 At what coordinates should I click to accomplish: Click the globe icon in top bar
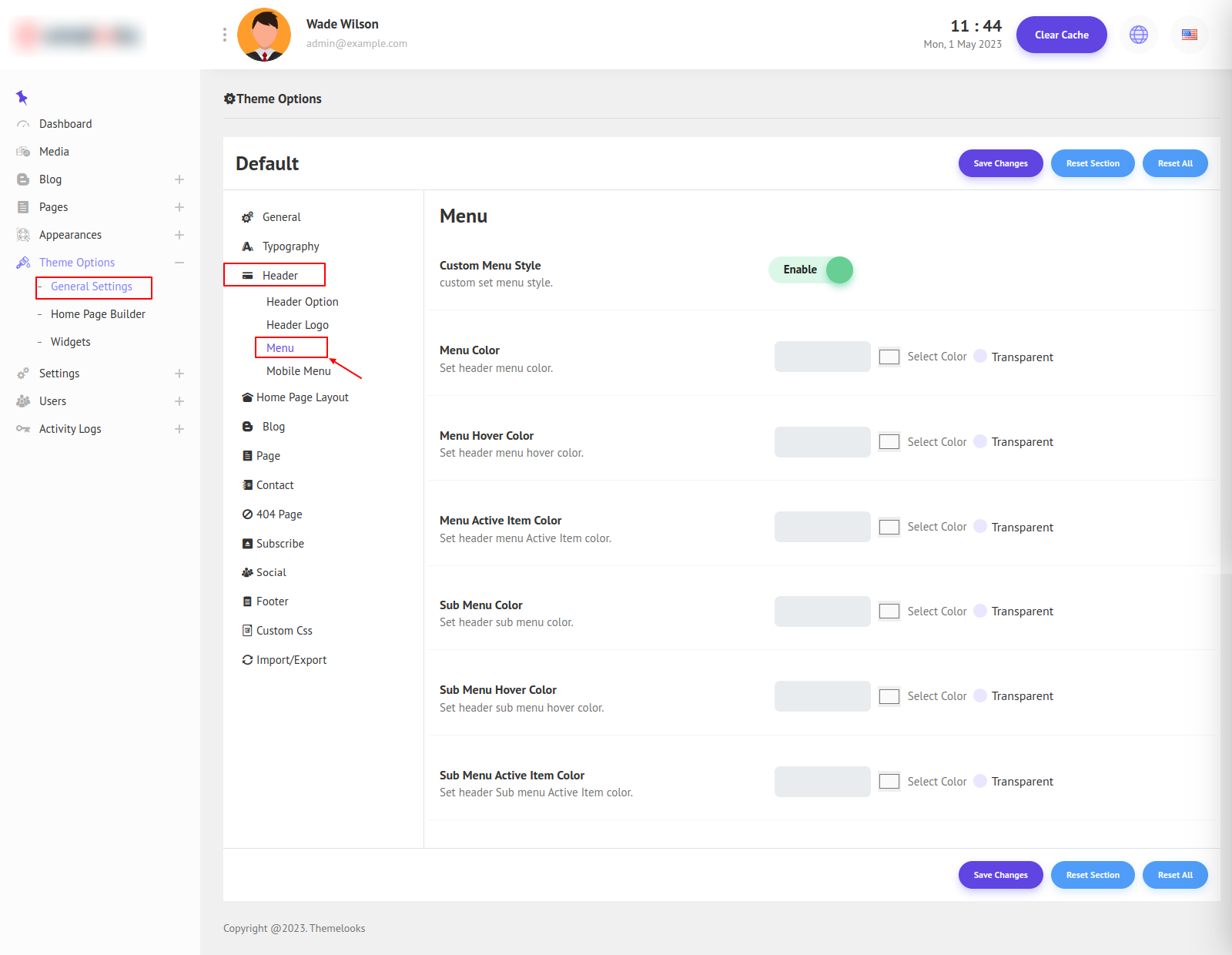1138,35
